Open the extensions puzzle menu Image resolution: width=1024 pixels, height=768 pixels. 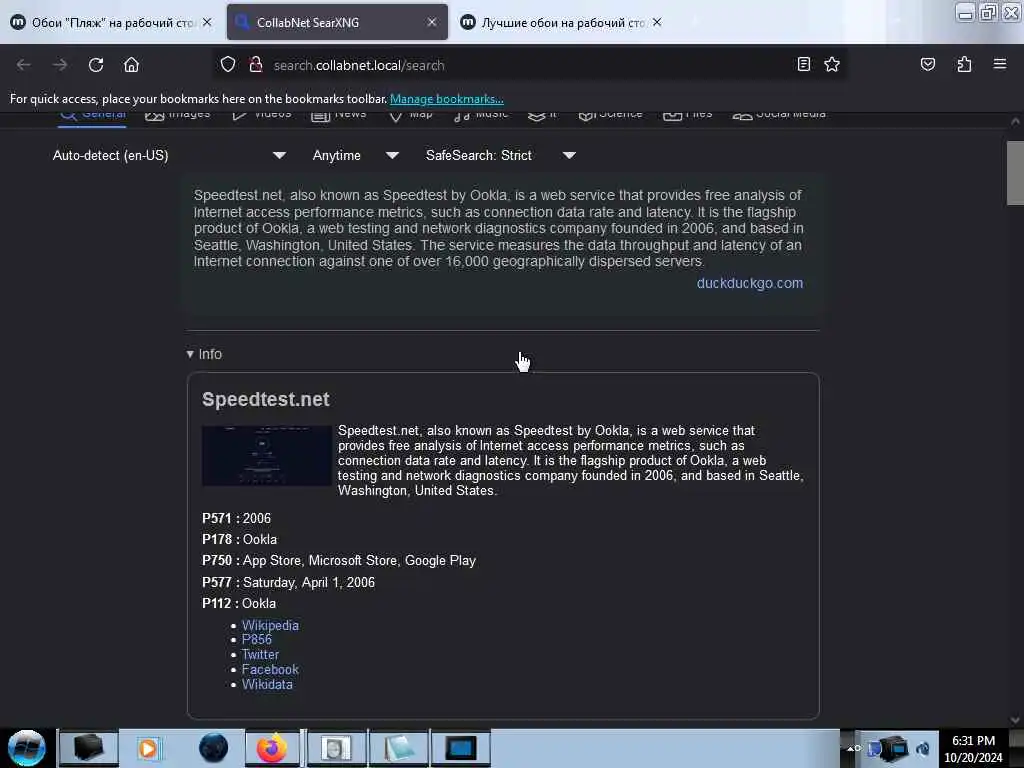click(964, 64)
